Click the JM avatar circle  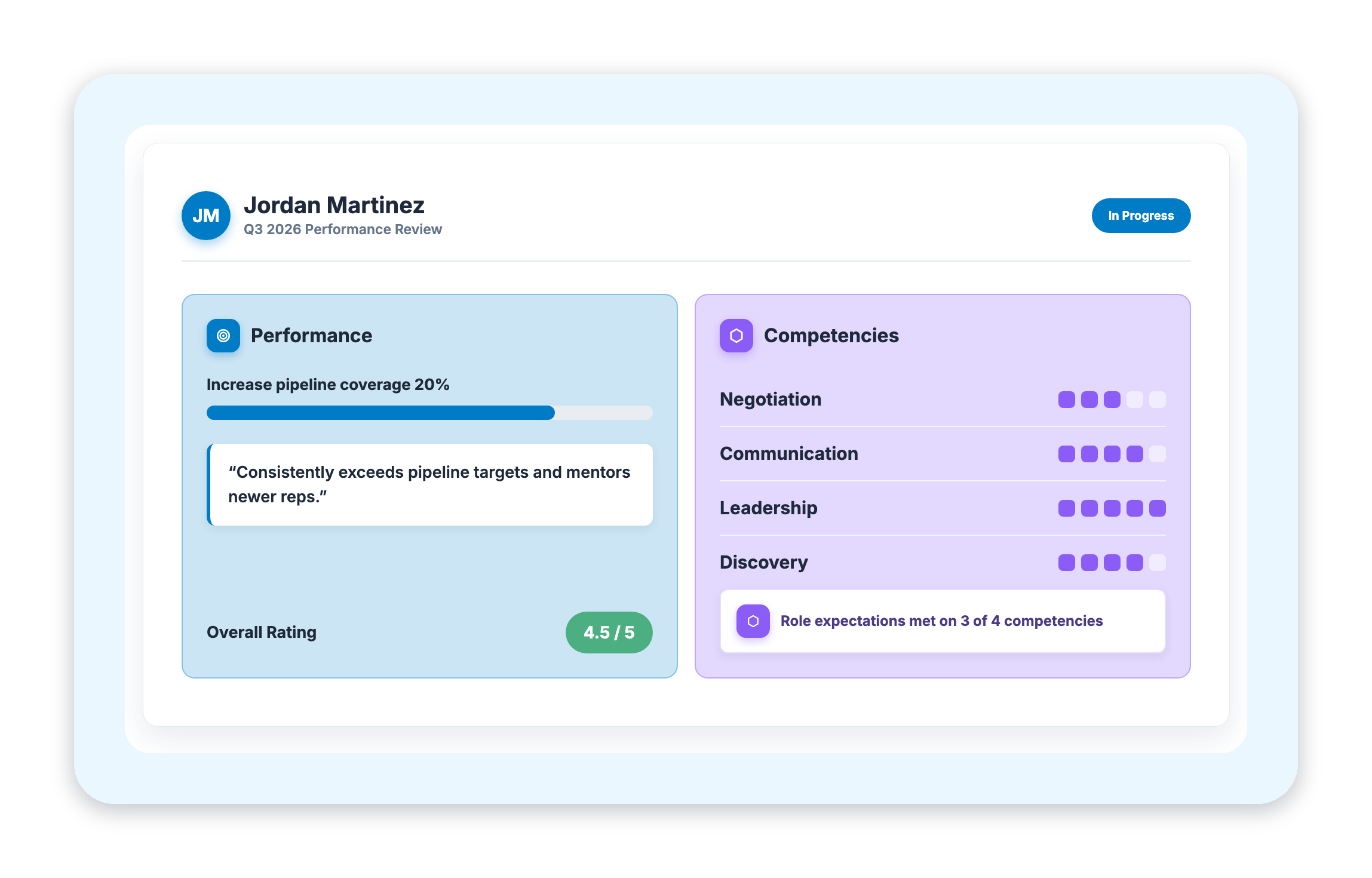[206, 216]
